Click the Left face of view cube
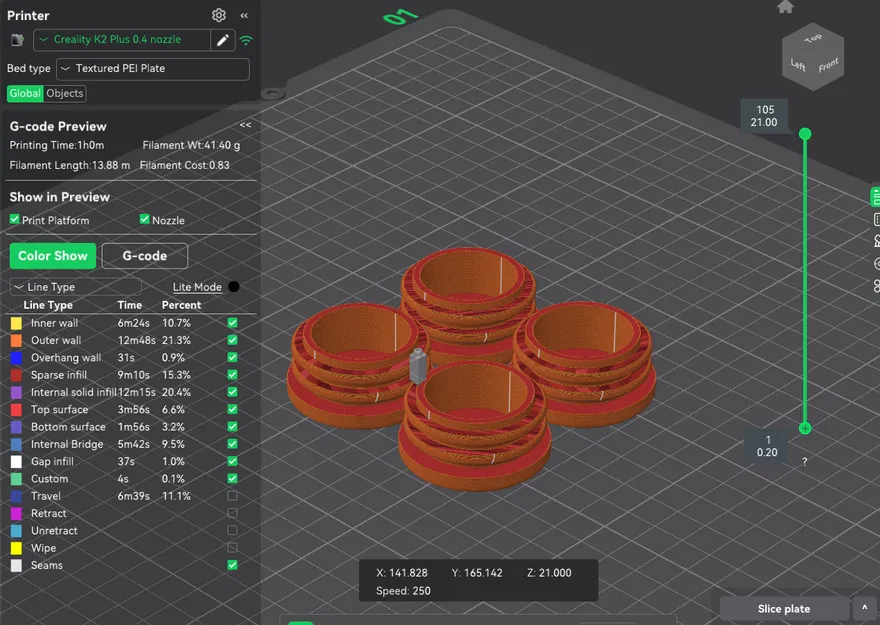This screenshot has width=880, height=625. [x=798, y=65]
